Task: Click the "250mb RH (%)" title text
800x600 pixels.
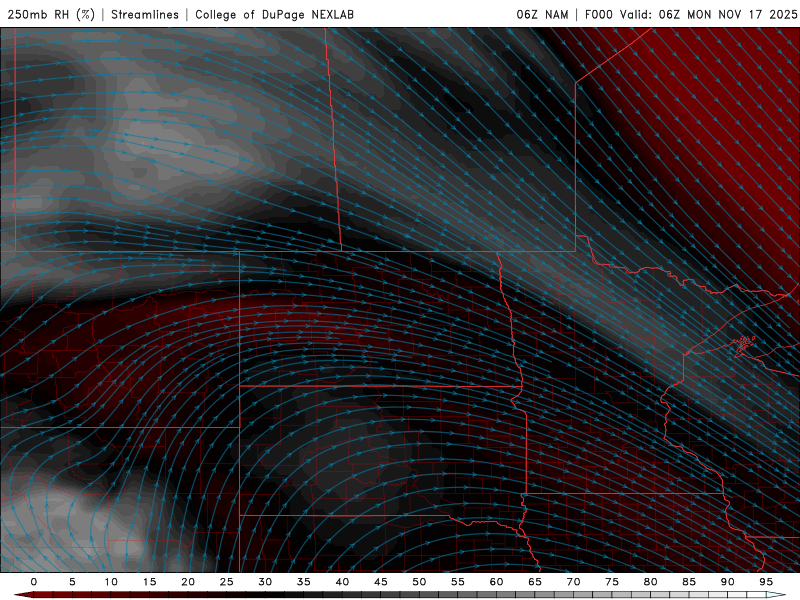Action: [51, 14]
